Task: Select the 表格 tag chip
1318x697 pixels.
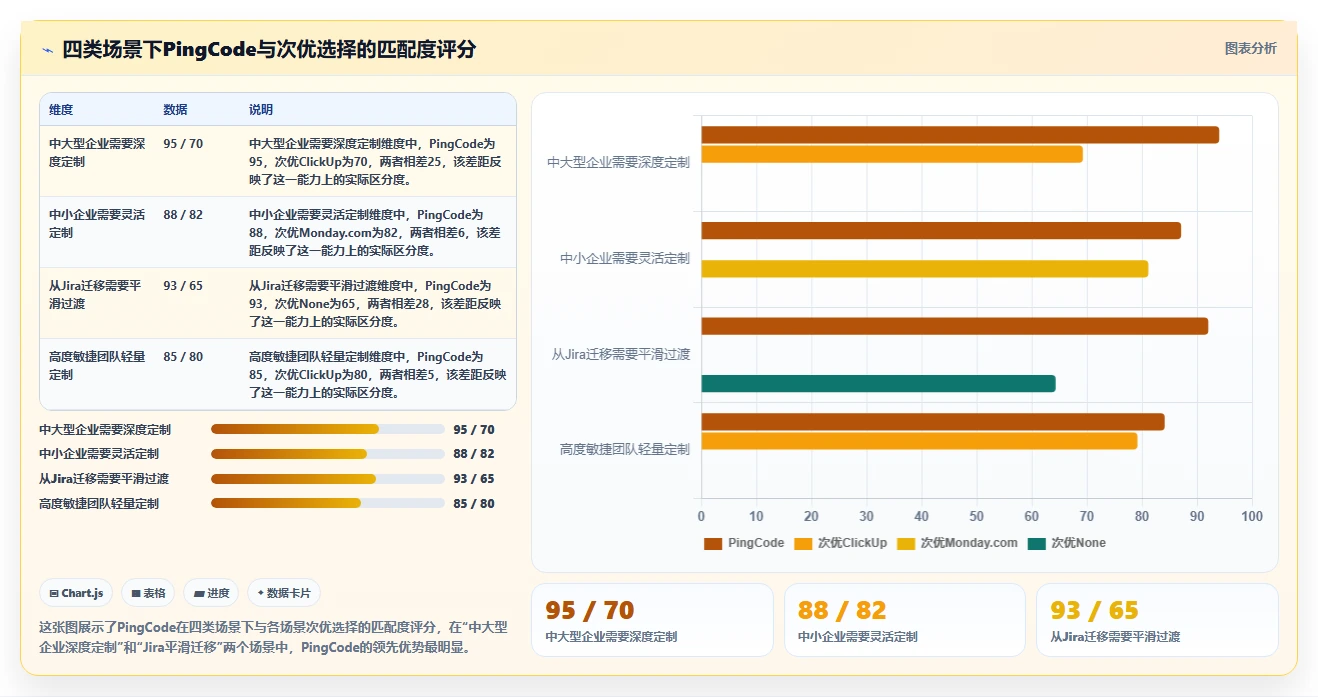Action: pyautogui.click(x=147, y=593)
